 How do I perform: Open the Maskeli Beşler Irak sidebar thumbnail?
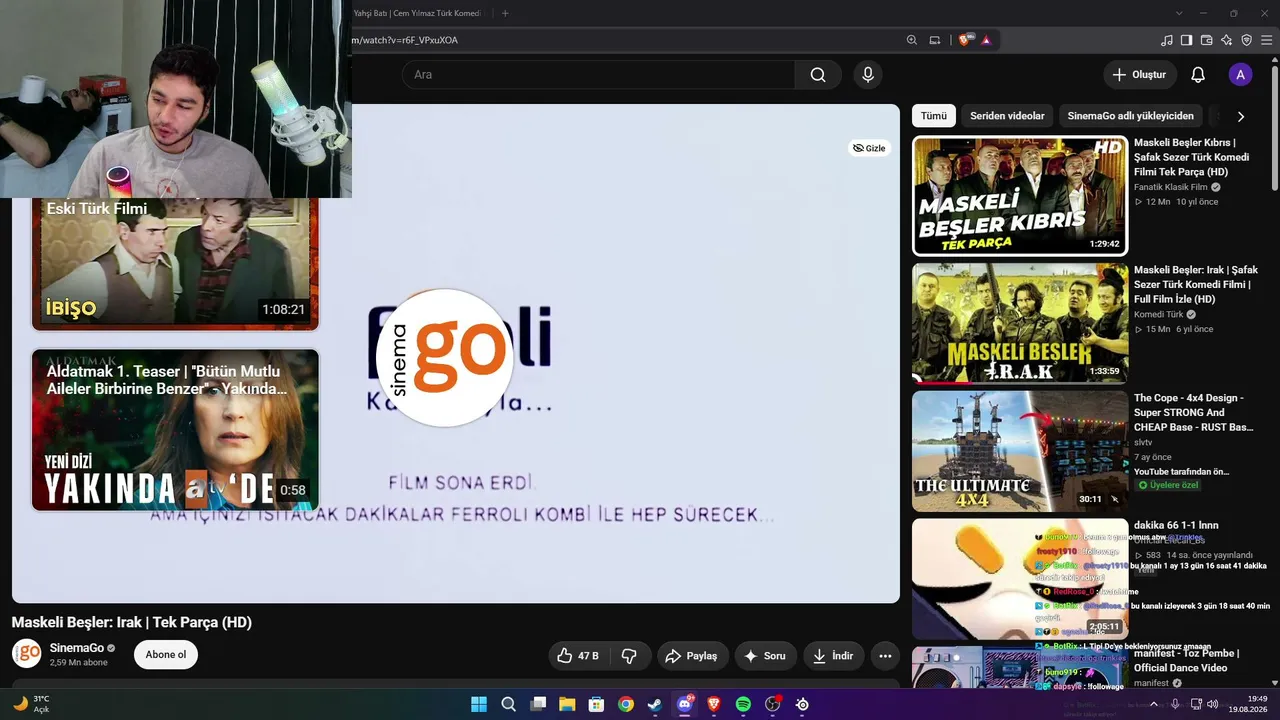pyautogui.click(x=1020, y=323)
